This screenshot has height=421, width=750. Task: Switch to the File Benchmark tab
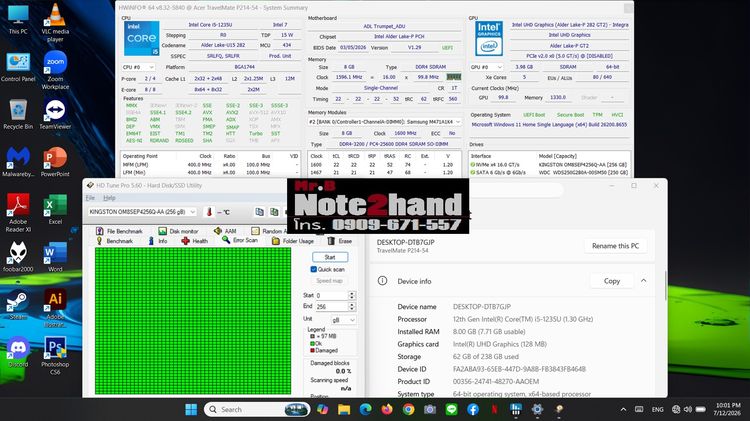(119, 231)
